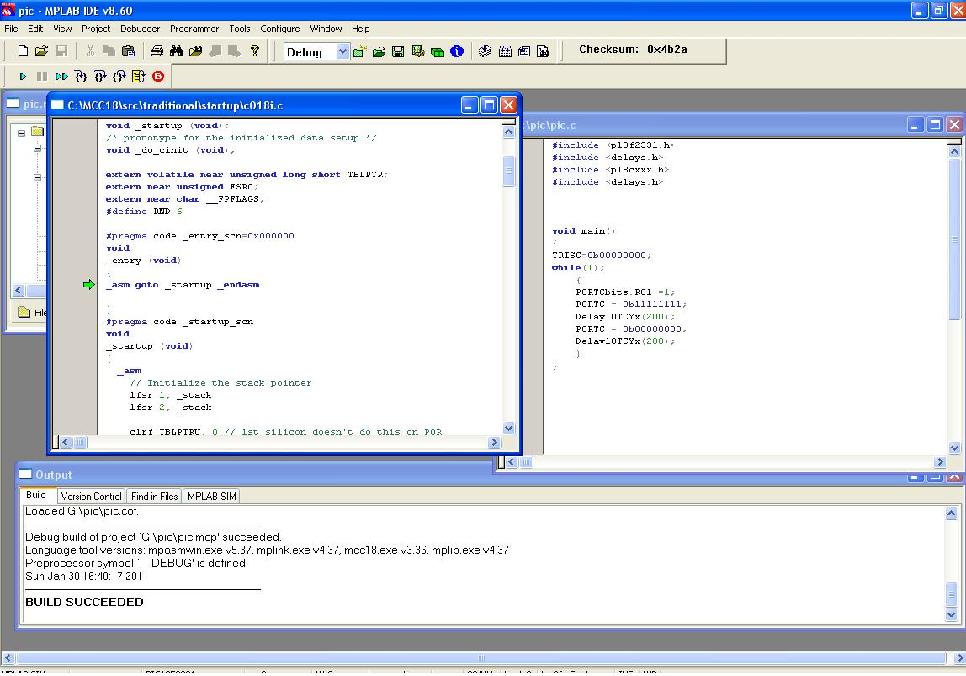
Task: Click the 'Loaded G:\pic\pic.cof' output line
Action: pos(82,511)
